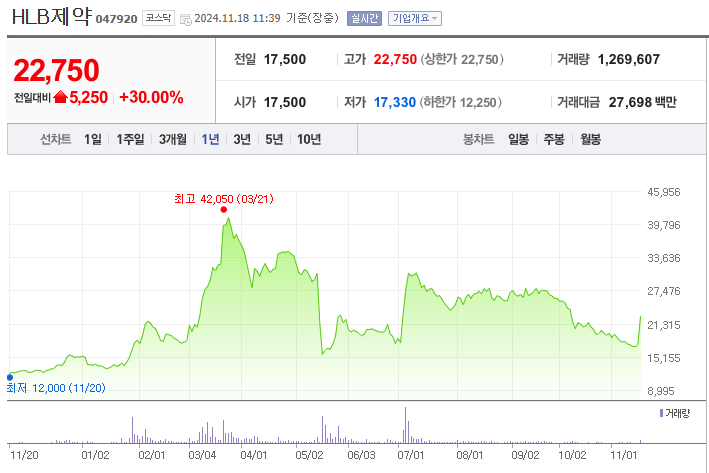Select the 3개월 line chart tab

point(173,139)
